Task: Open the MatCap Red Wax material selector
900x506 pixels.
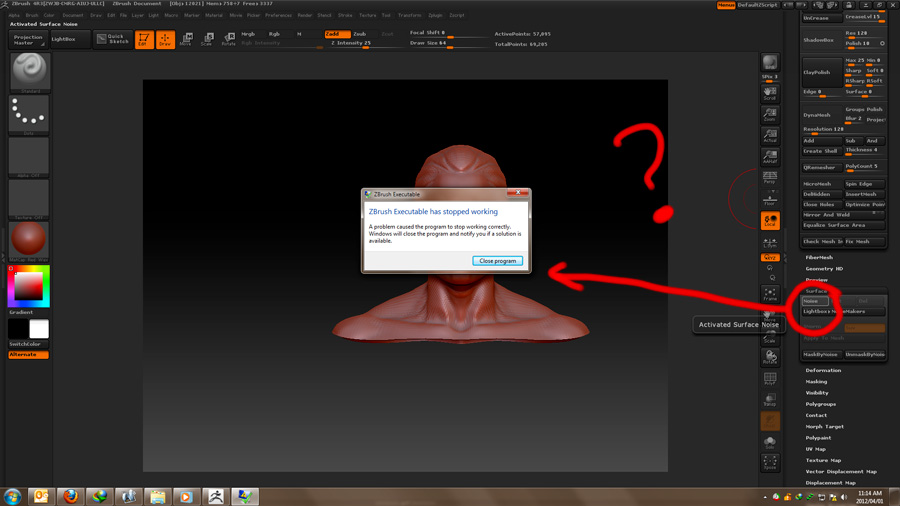Action: [29, 241]
